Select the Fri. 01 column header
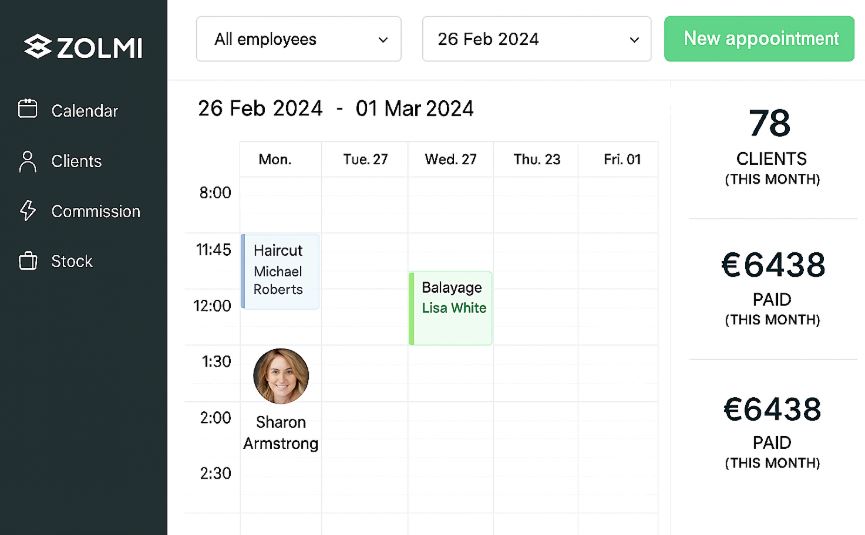Screen dimensions: 865x535 point(622,159)
